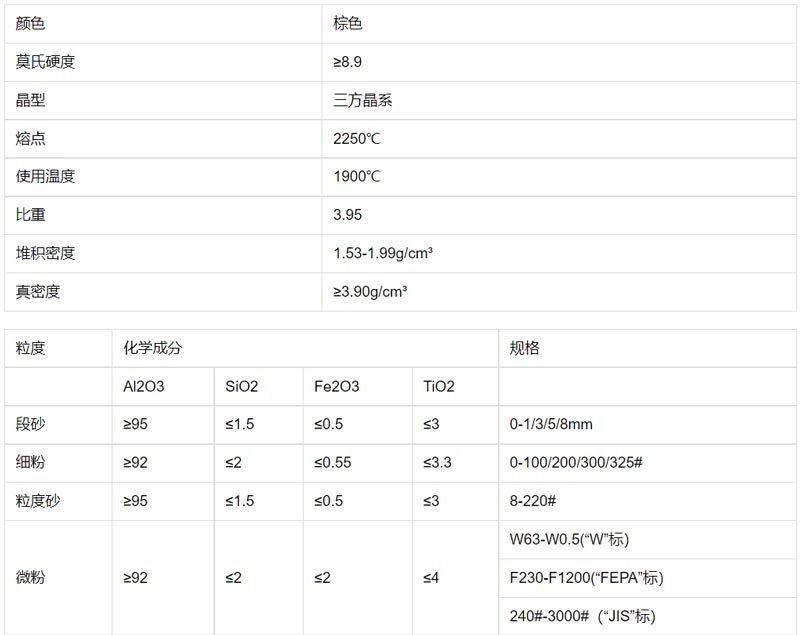
Task: Select the 三方晶系 crystal type cell
Action: tap(362, 100)
